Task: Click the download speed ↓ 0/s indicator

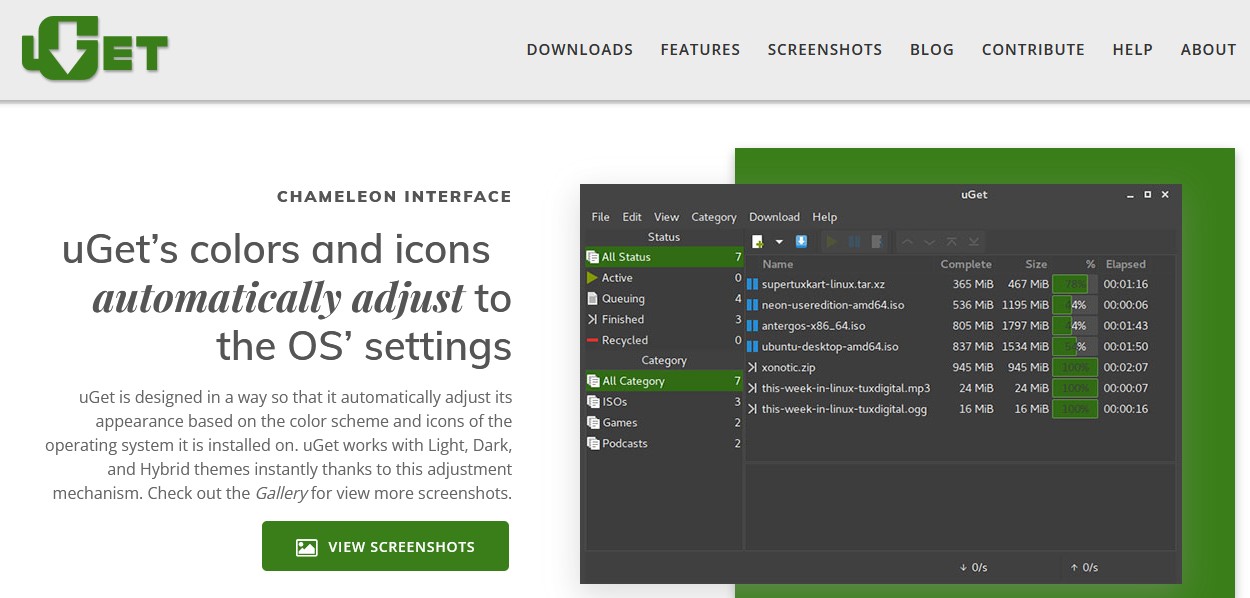Action: click(973, 567)
